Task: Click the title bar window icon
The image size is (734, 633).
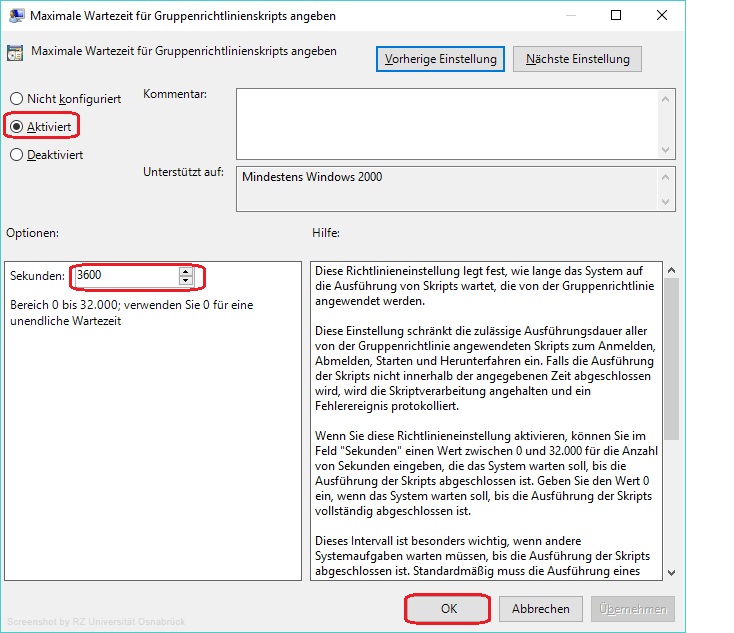Action: tap(17, 16)
